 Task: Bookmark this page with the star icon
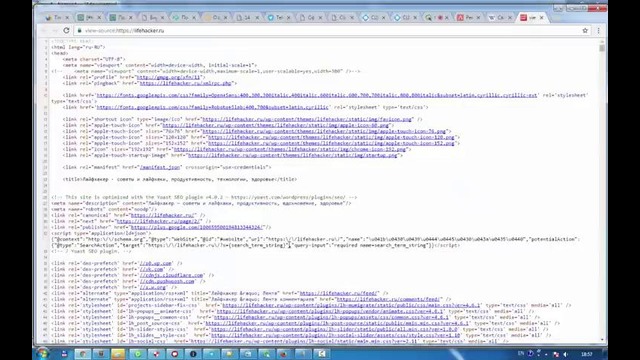pyautogui.click(x=585, y=31)
